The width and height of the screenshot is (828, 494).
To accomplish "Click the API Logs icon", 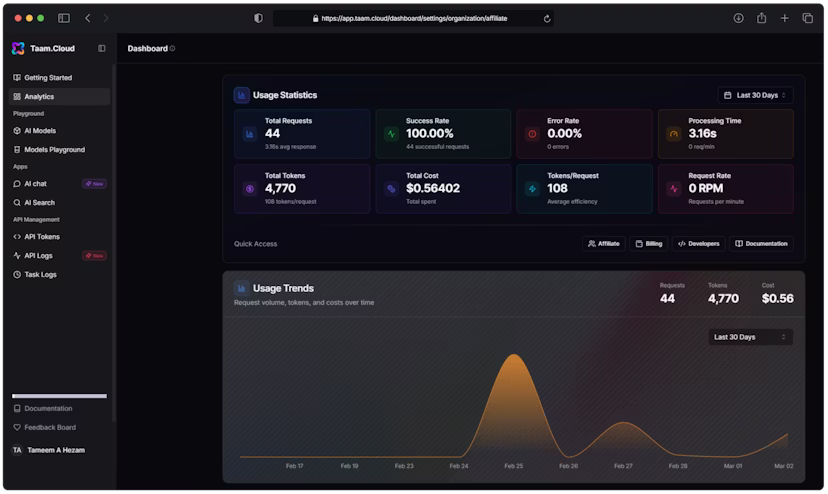I will [17, 256].
